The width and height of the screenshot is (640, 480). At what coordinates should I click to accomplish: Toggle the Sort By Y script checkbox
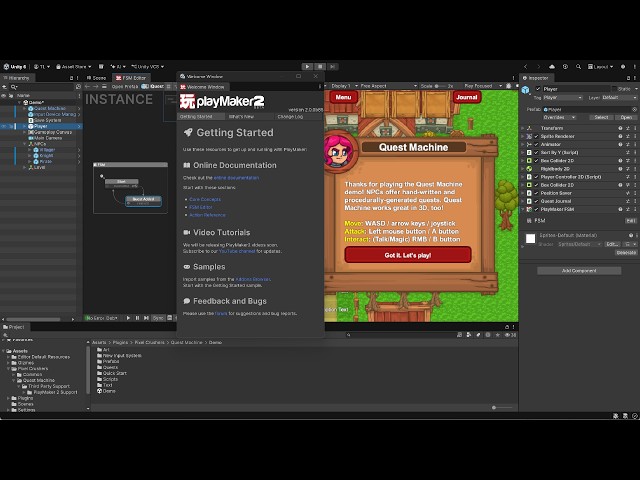click(536, 153)
